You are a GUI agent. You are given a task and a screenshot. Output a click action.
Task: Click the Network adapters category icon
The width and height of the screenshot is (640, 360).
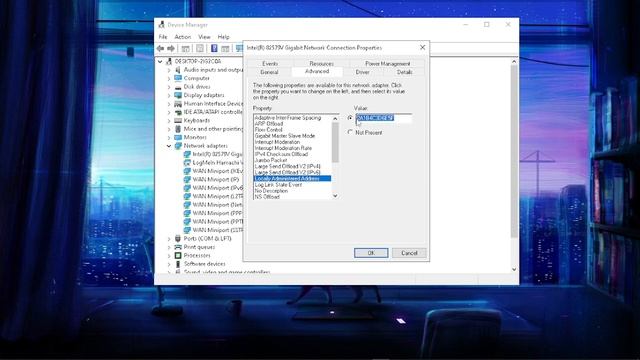[x=178, y=146]
